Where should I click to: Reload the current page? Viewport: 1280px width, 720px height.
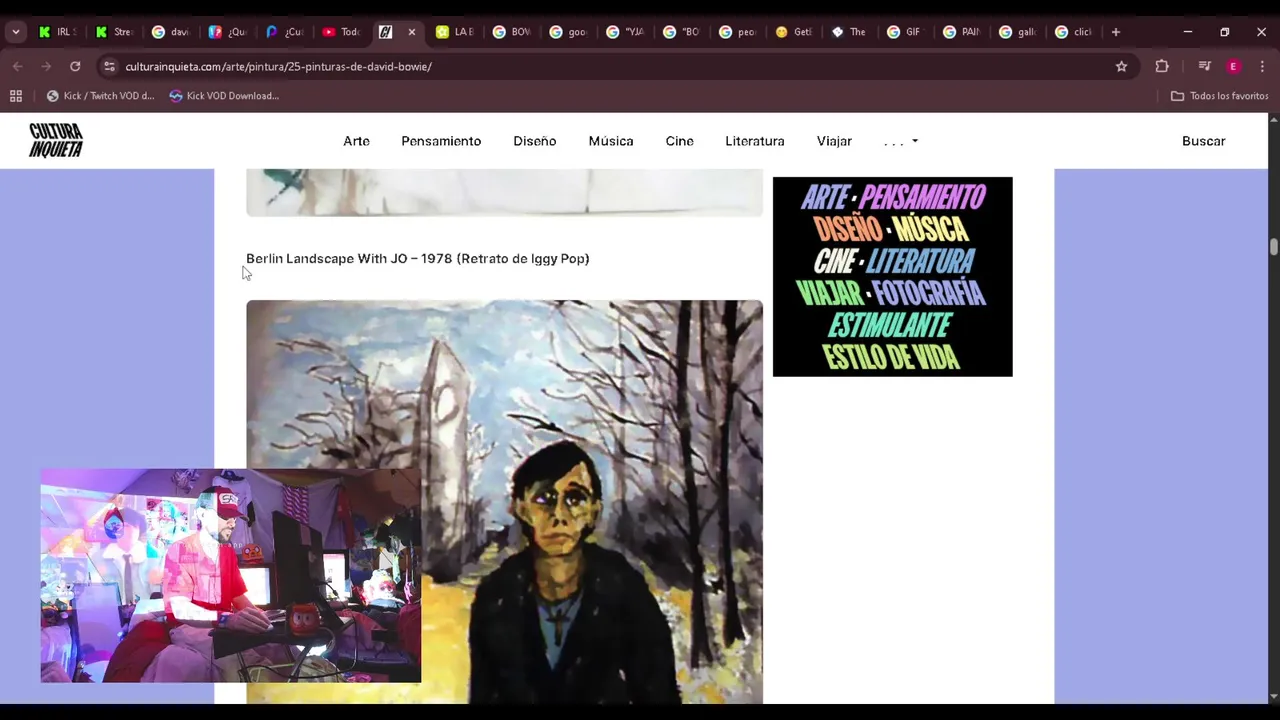point(75,66)
